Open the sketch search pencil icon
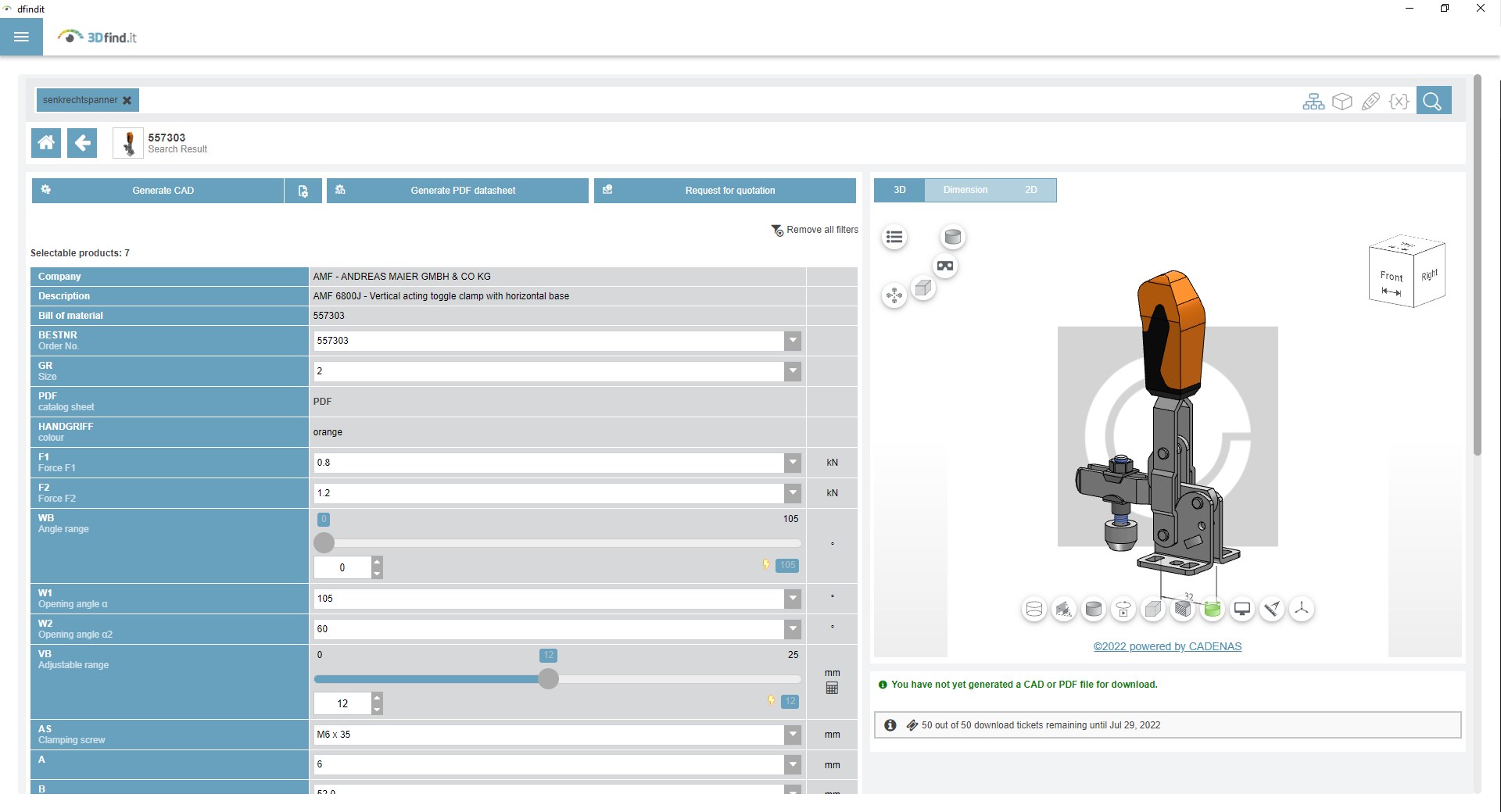This screenshot has height=812, width=1501. 1370,102
